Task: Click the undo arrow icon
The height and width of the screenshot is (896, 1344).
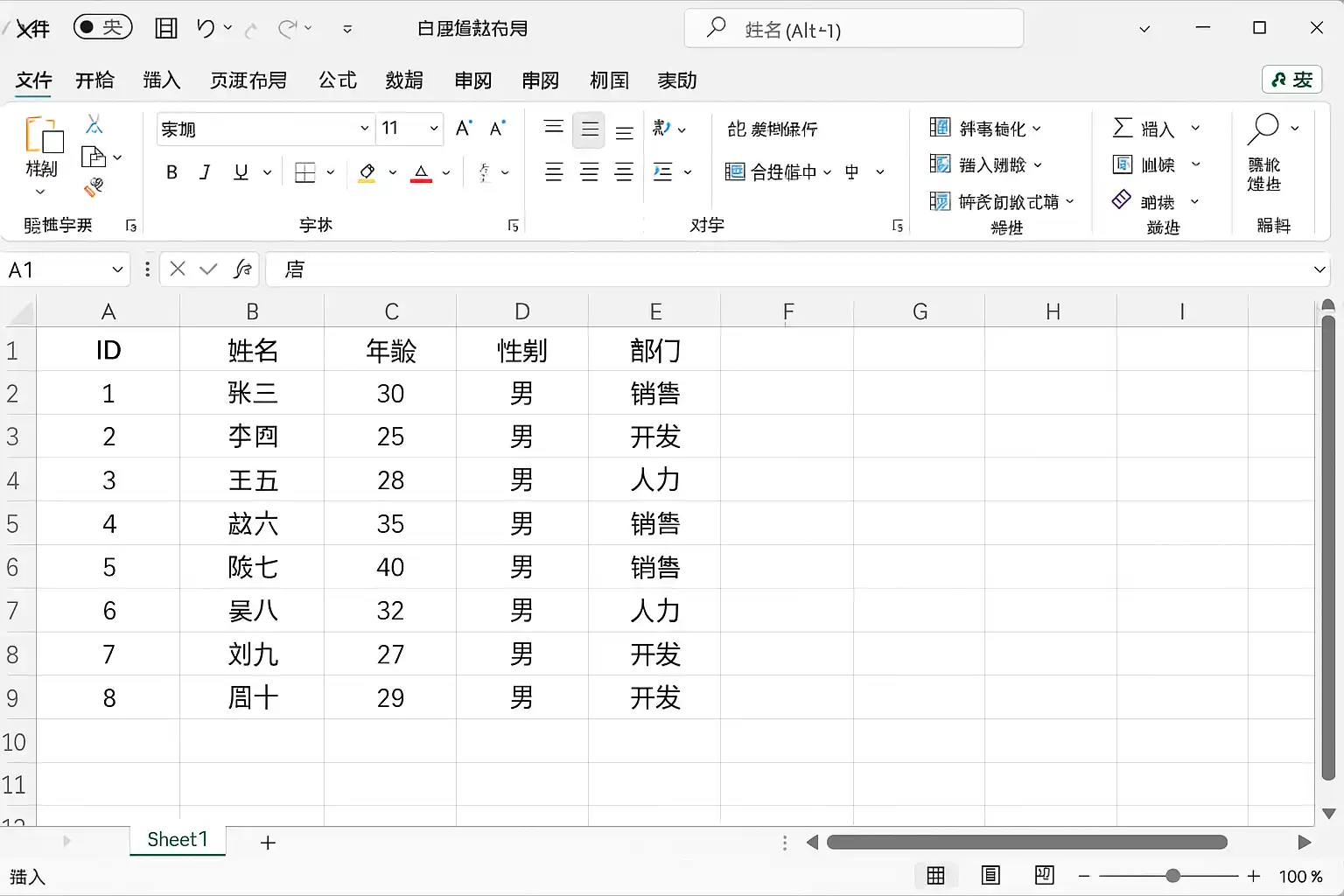Action: 206,29
